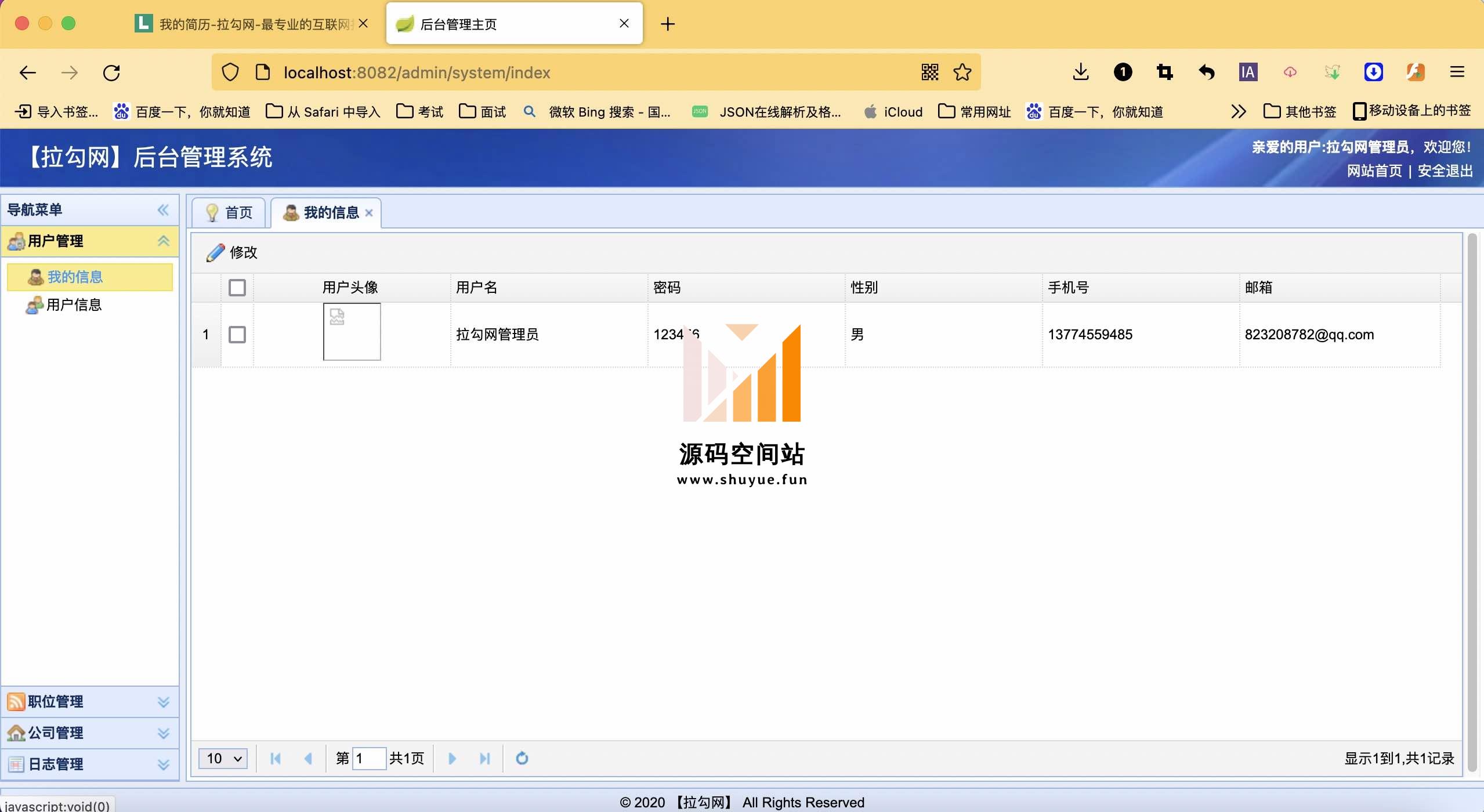Toggle the select-all checkbox in table header

(237, 288)
